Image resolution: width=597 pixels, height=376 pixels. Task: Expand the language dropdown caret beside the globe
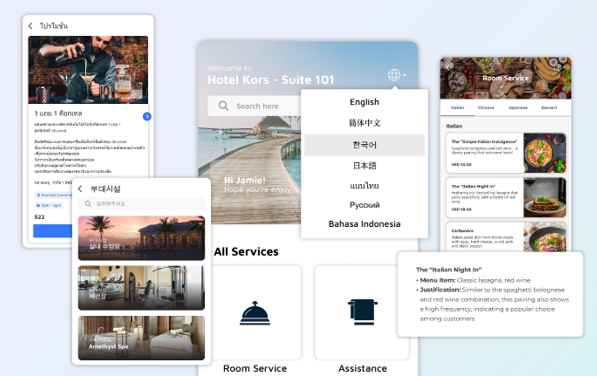pos(404,75)
